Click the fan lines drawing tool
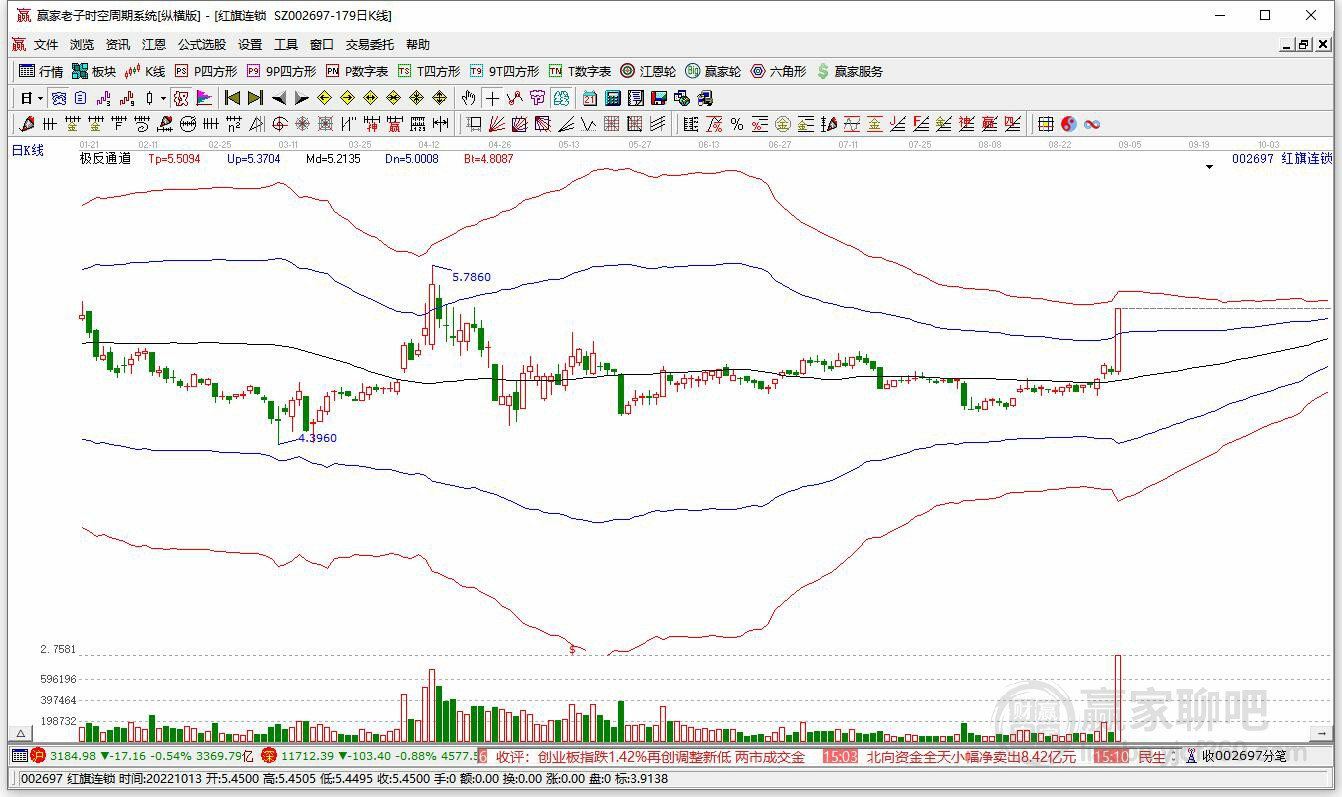 click(497, 124)
